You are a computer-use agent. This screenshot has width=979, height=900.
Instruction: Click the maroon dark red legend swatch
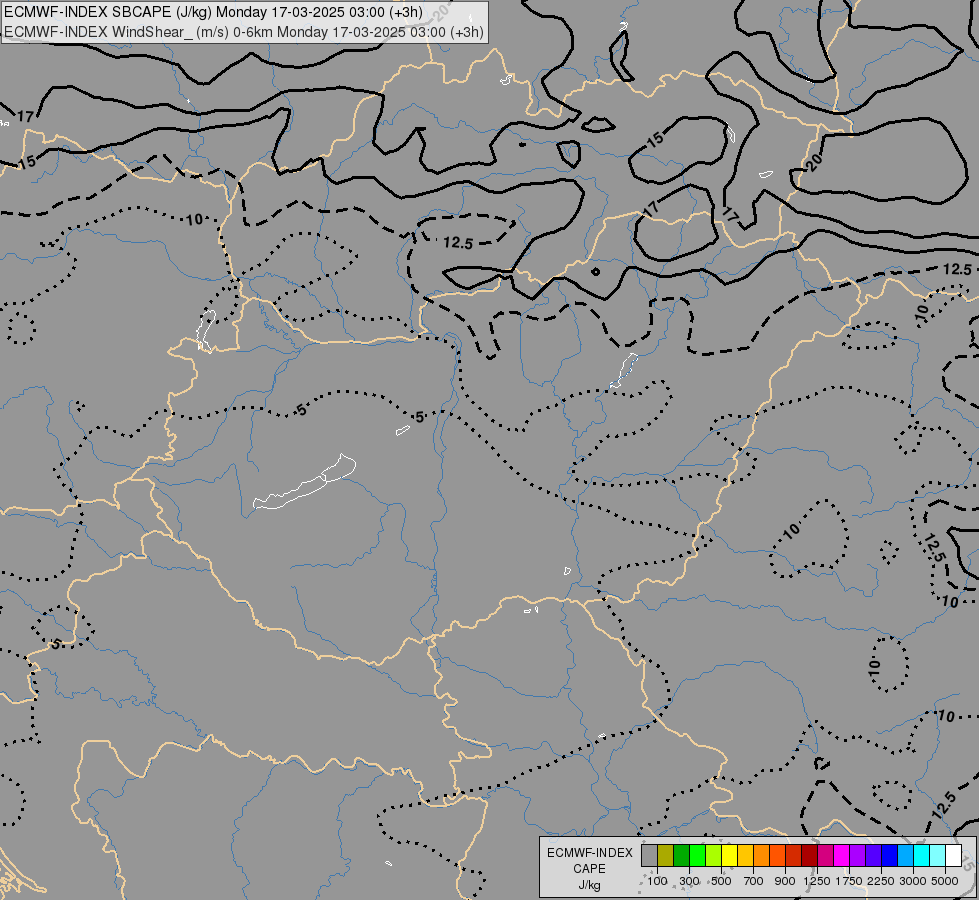809,856
